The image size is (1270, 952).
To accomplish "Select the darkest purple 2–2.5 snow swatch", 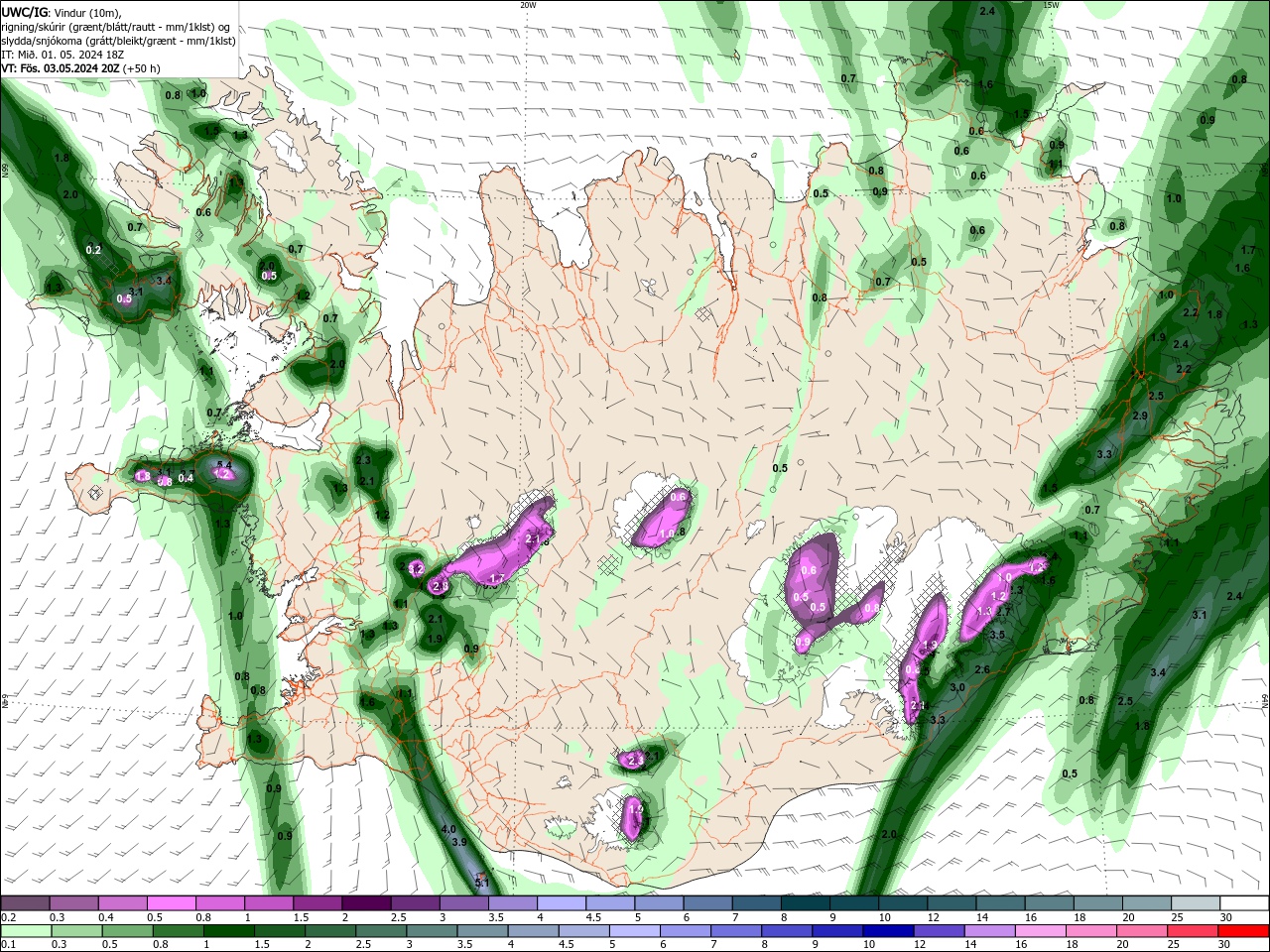I will coord(366,903).
